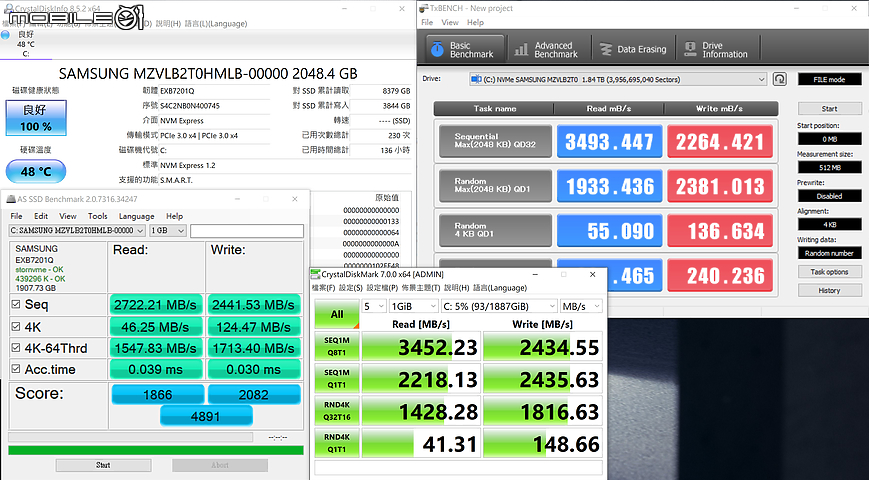Toggle the Seq checkbox in AS SSD

coord(16,304)
